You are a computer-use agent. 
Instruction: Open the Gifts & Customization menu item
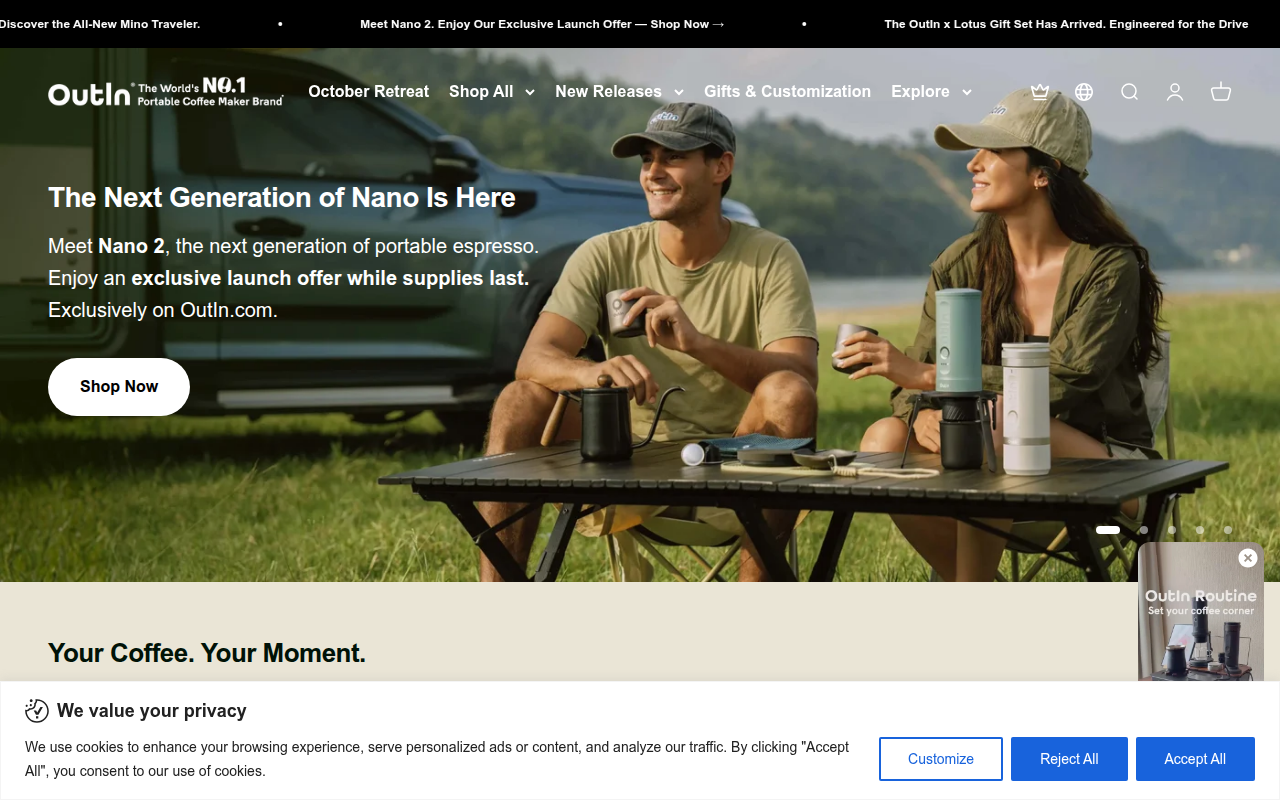[x=787, y=91]
